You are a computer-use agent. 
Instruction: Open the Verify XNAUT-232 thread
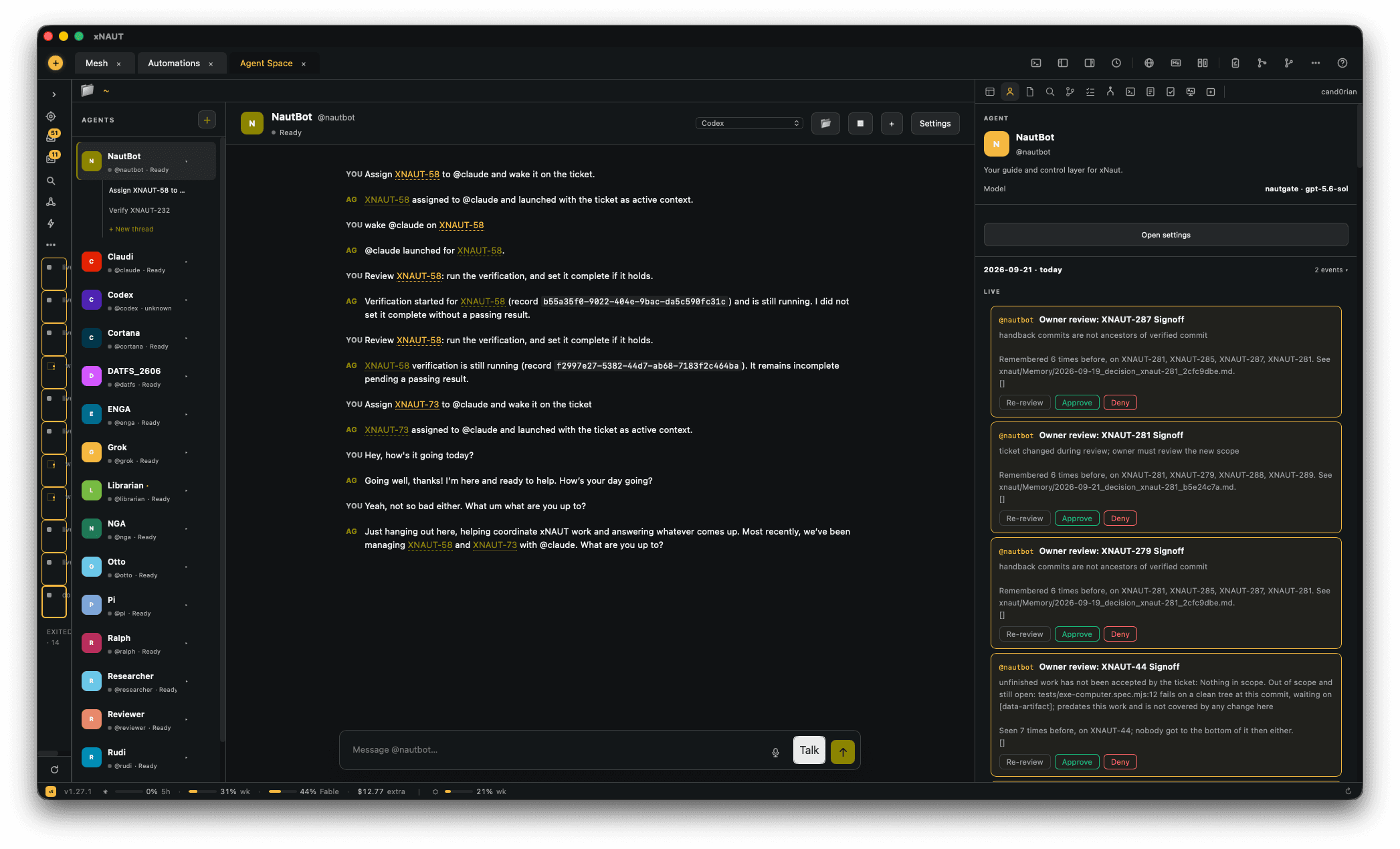[140, 210]
